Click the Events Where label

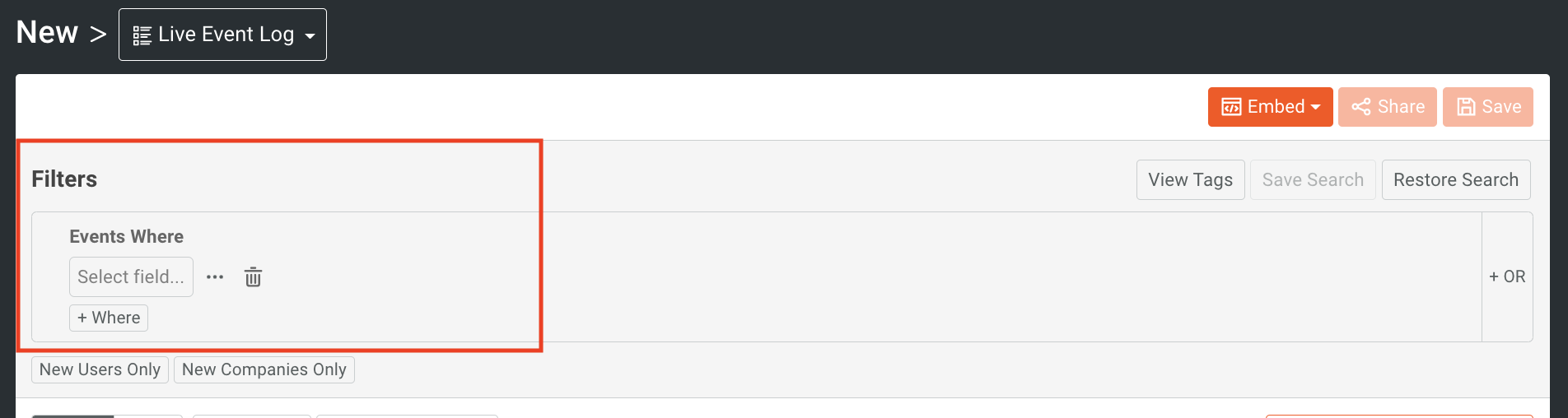(126, 236)
